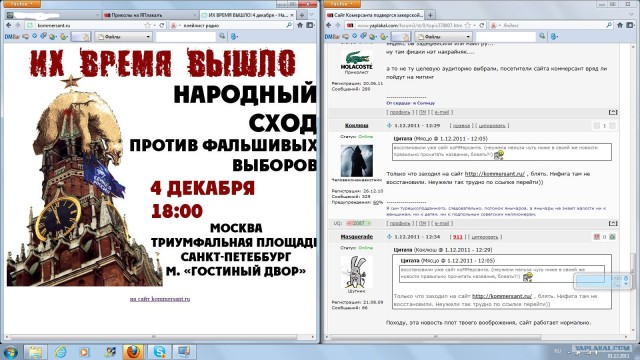Open kommersant.ru link in Коклюш's post
640x360 pixels.
point(495,174)
